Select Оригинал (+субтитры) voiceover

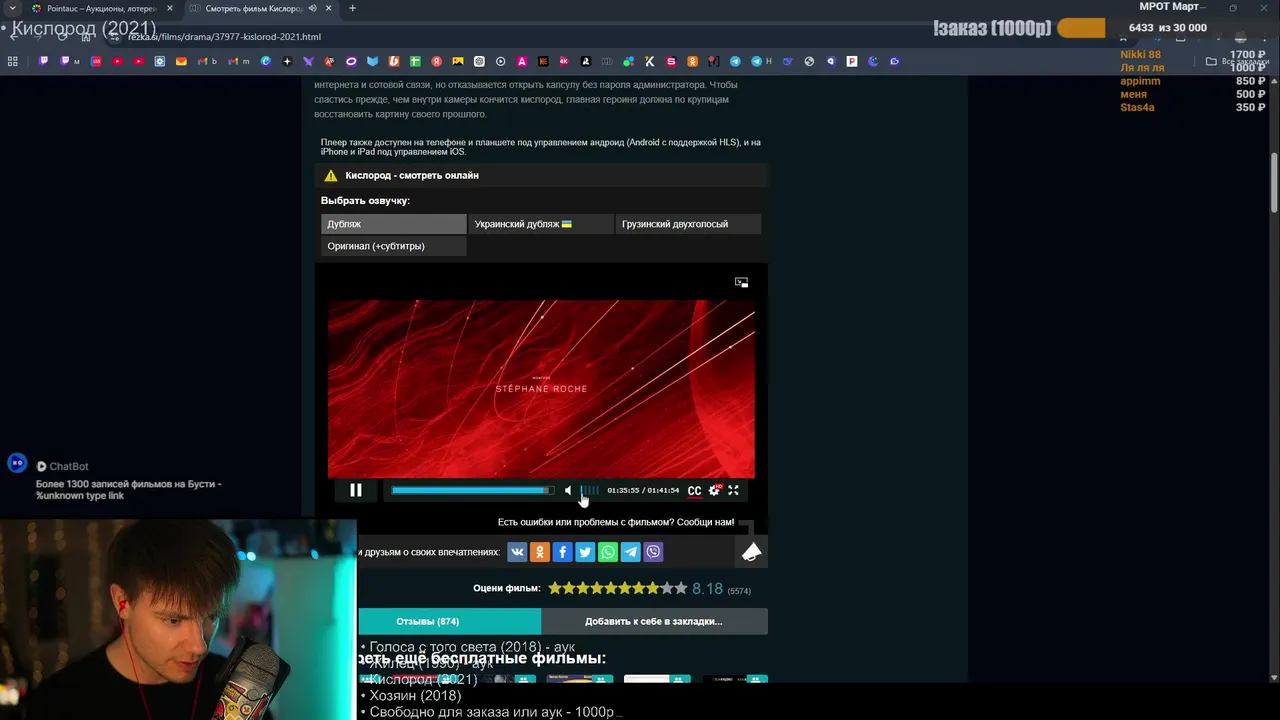tap(394, 246)
